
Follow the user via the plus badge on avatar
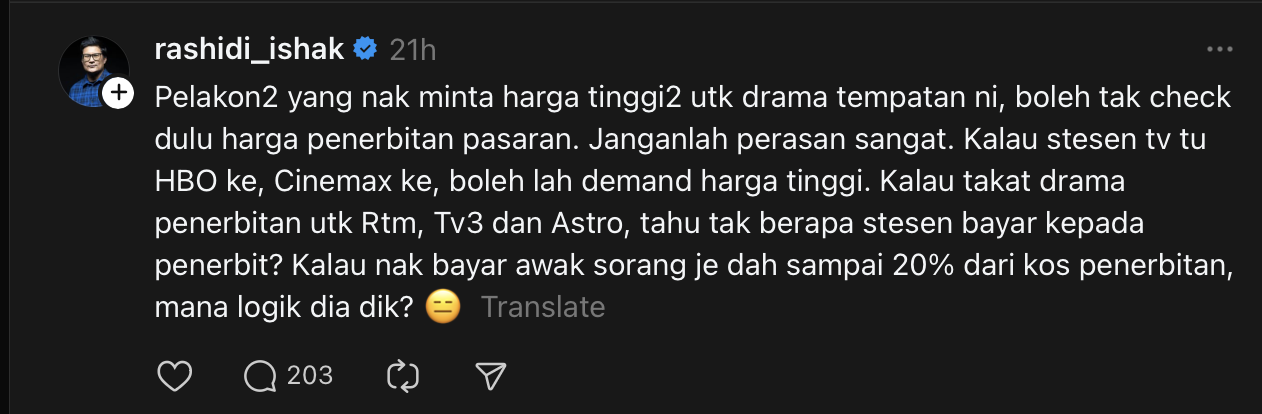click(118, 93)
